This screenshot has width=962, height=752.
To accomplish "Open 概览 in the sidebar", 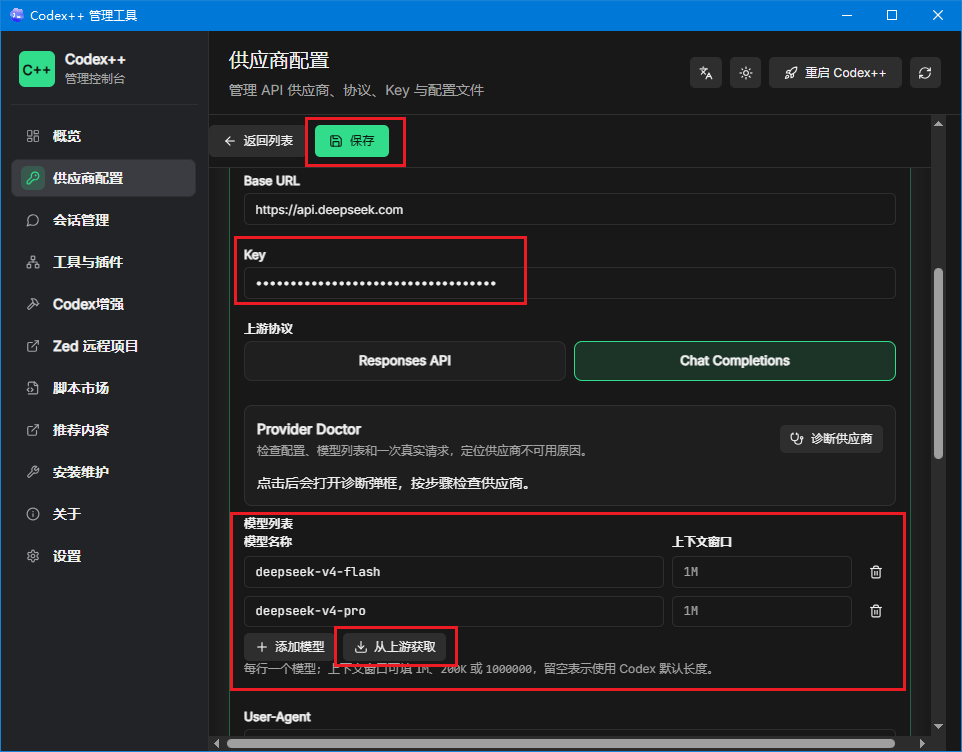I will [x=103, y=136].
